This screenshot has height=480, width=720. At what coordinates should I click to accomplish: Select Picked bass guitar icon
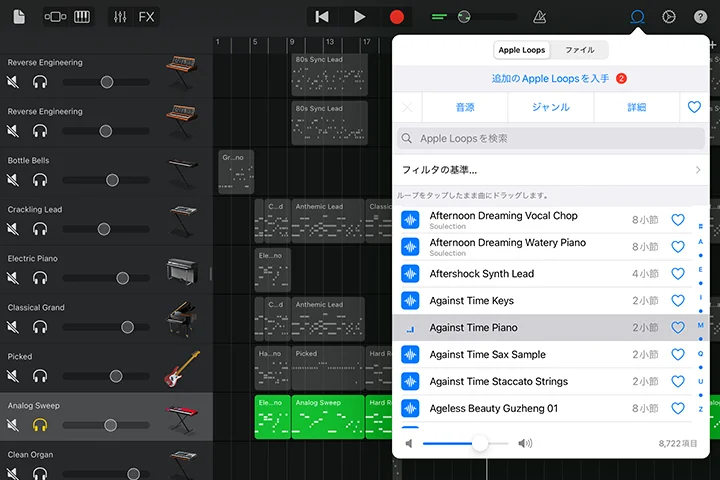[182, 369]
